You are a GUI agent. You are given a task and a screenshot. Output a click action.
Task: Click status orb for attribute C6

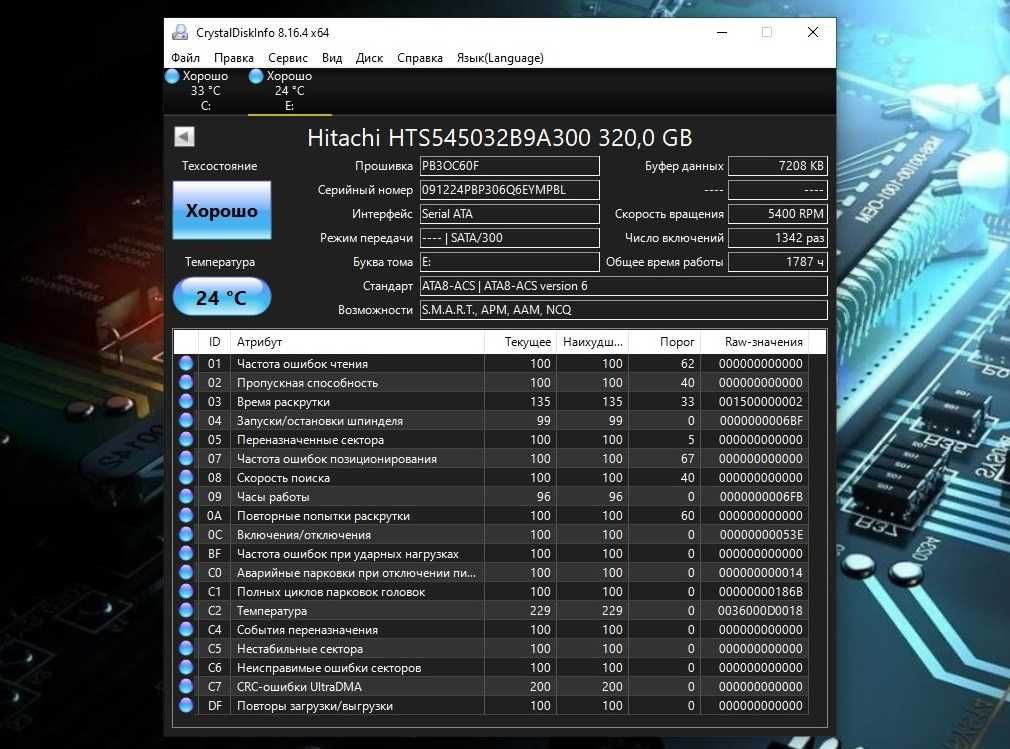186,667
